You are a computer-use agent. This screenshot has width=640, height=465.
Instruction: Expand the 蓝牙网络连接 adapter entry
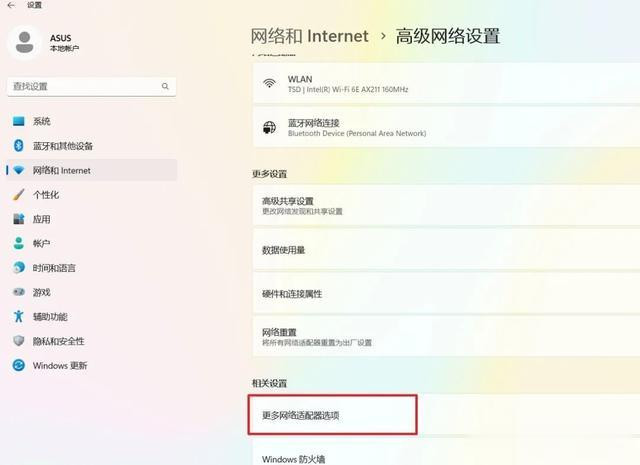(x=447, y=127)
